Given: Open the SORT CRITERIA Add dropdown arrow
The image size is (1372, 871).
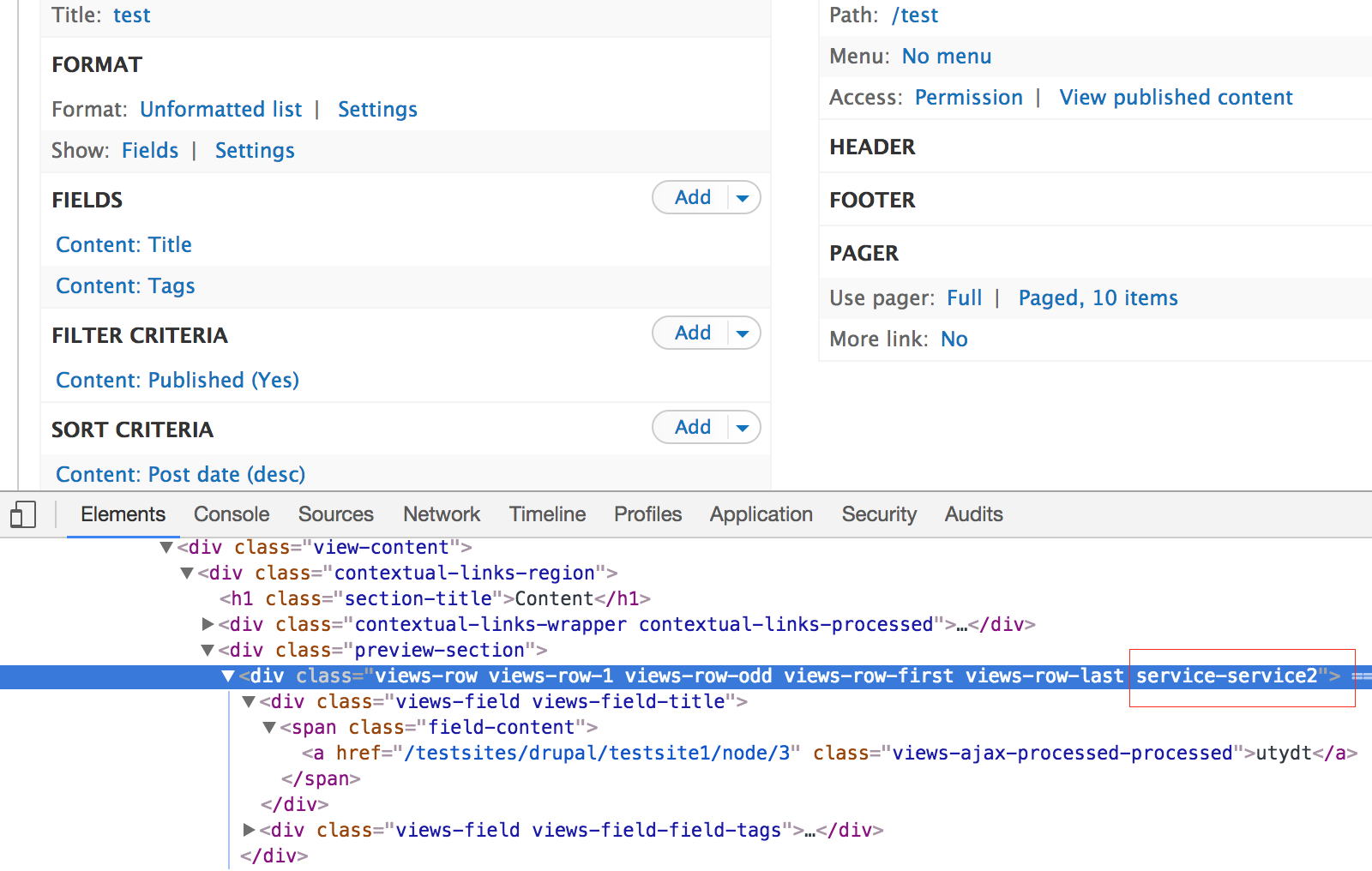Looking at the screenshot, I should (x=743, y=427).
